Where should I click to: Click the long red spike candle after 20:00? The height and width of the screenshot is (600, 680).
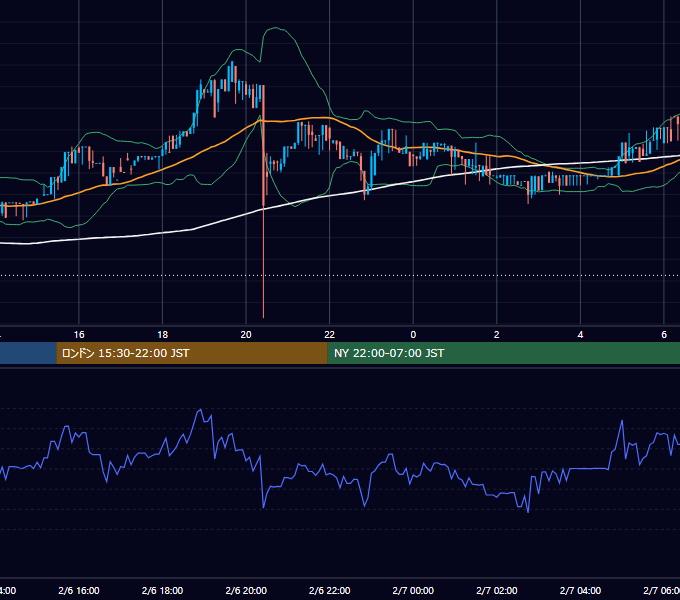263,202
